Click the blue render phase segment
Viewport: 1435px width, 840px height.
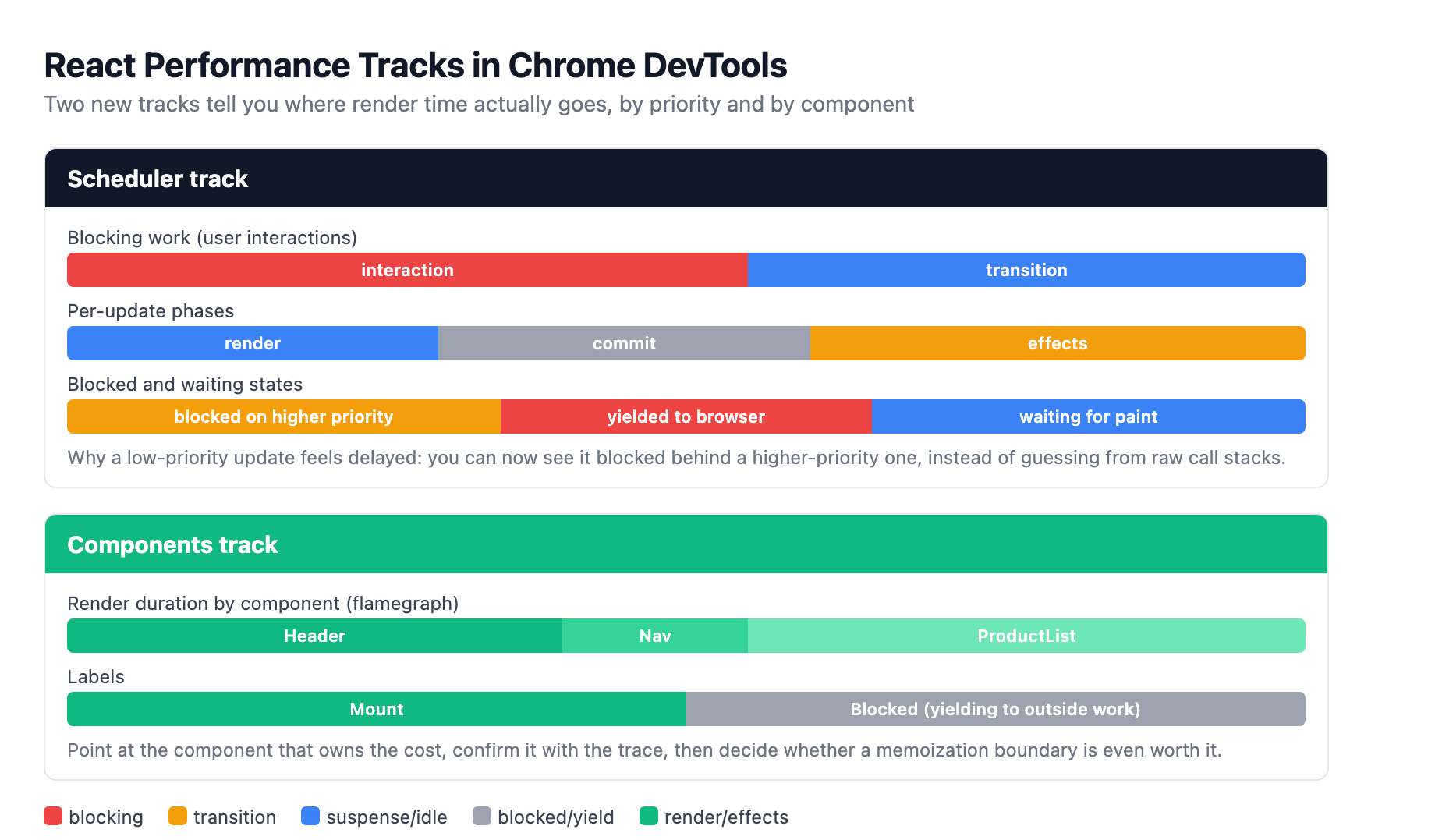(x=253, y=343)
